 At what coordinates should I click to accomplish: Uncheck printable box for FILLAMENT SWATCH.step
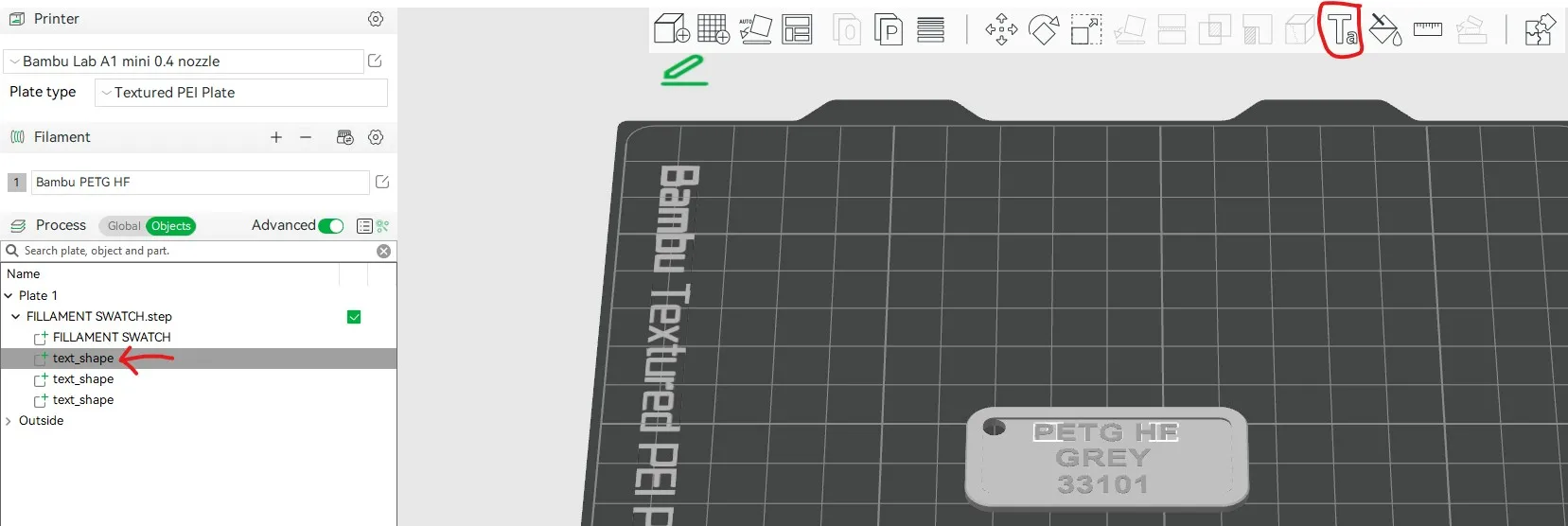[354, 317]
